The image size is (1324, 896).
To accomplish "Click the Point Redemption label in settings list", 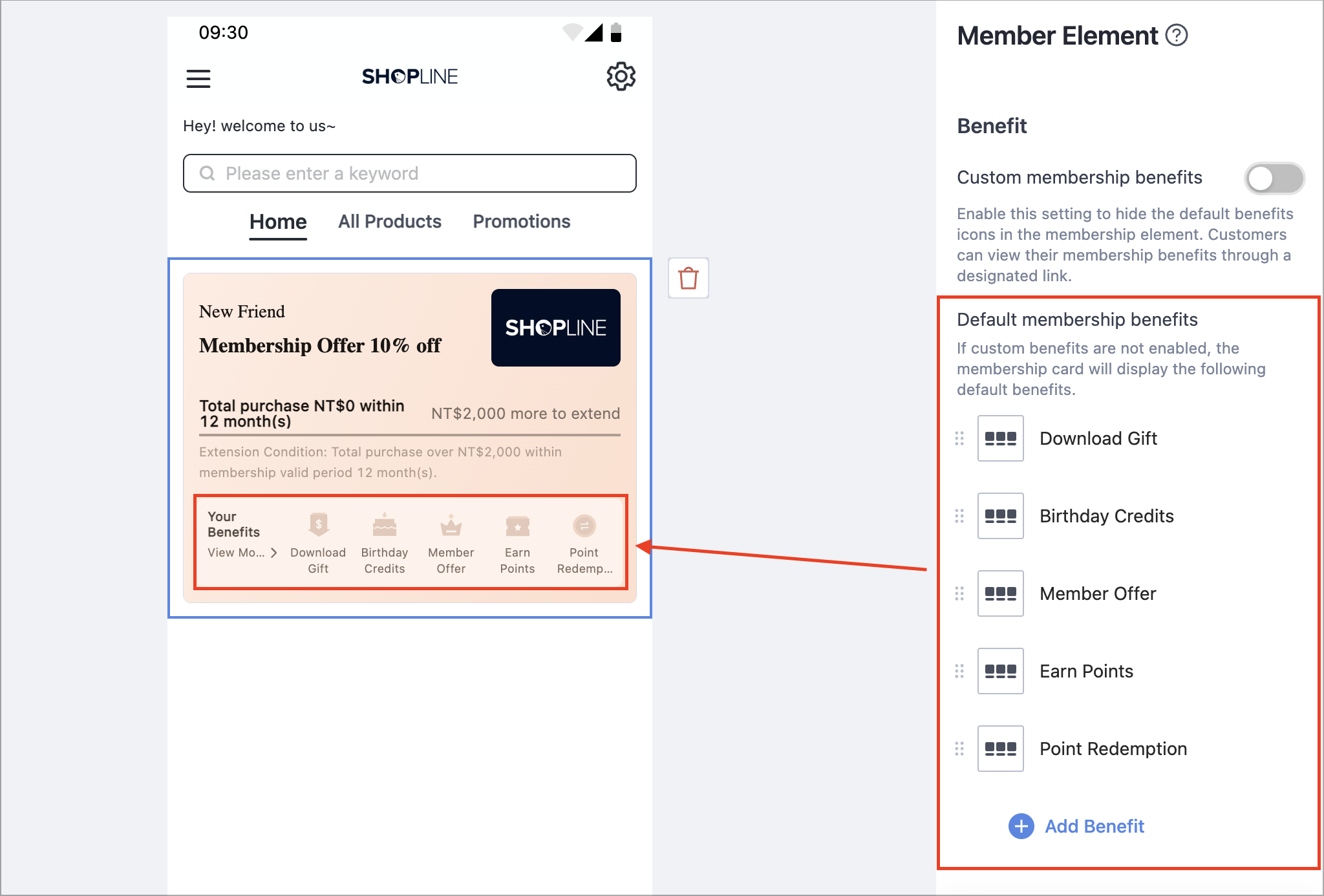I will (1113, 749).
